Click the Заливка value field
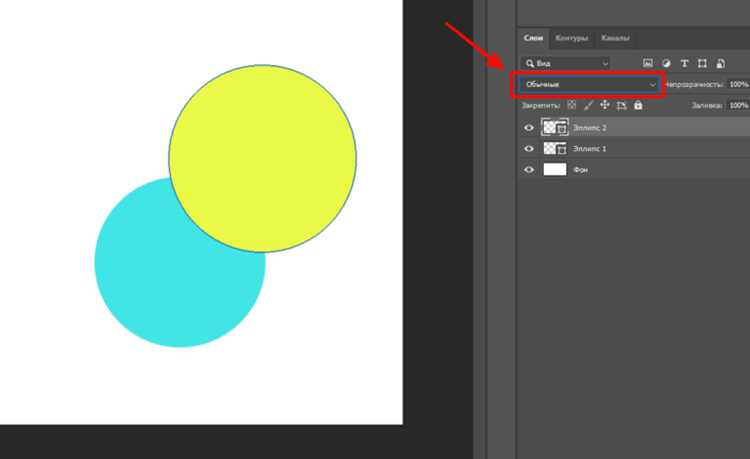 coord(738,105)
